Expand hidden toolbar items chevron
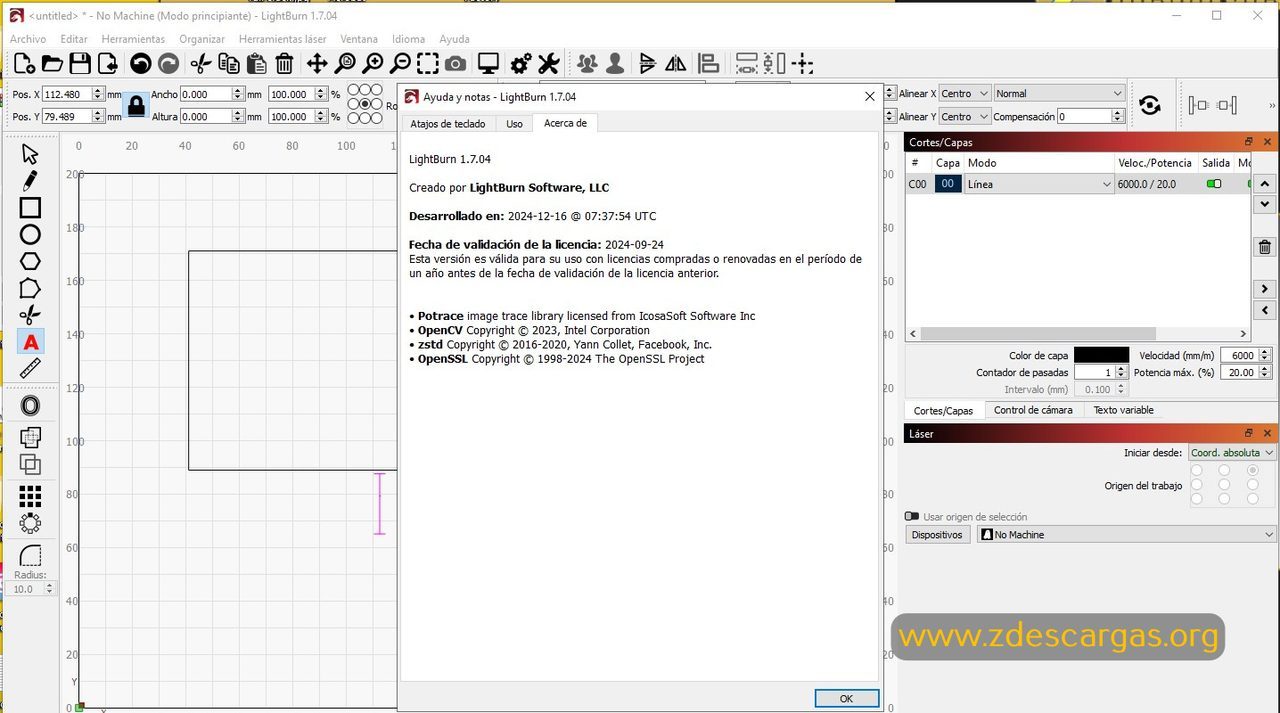This screenshot has width=1280, height=713. point(1272,105)
